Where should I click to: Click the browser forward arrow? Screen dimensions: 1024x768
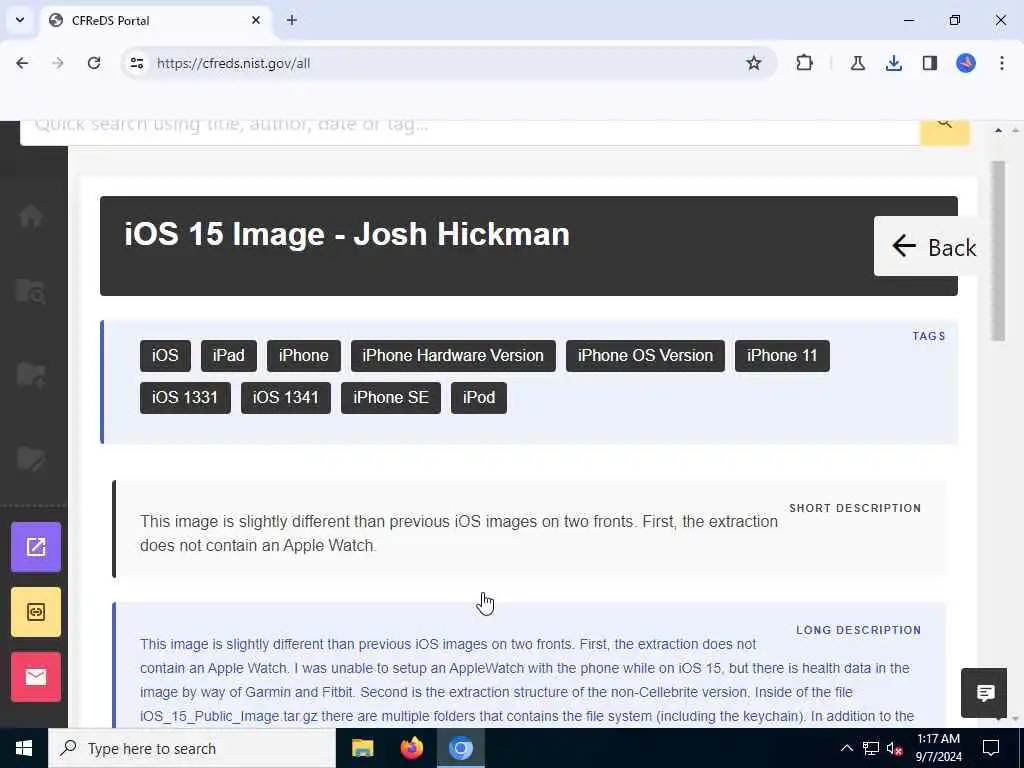57,63
